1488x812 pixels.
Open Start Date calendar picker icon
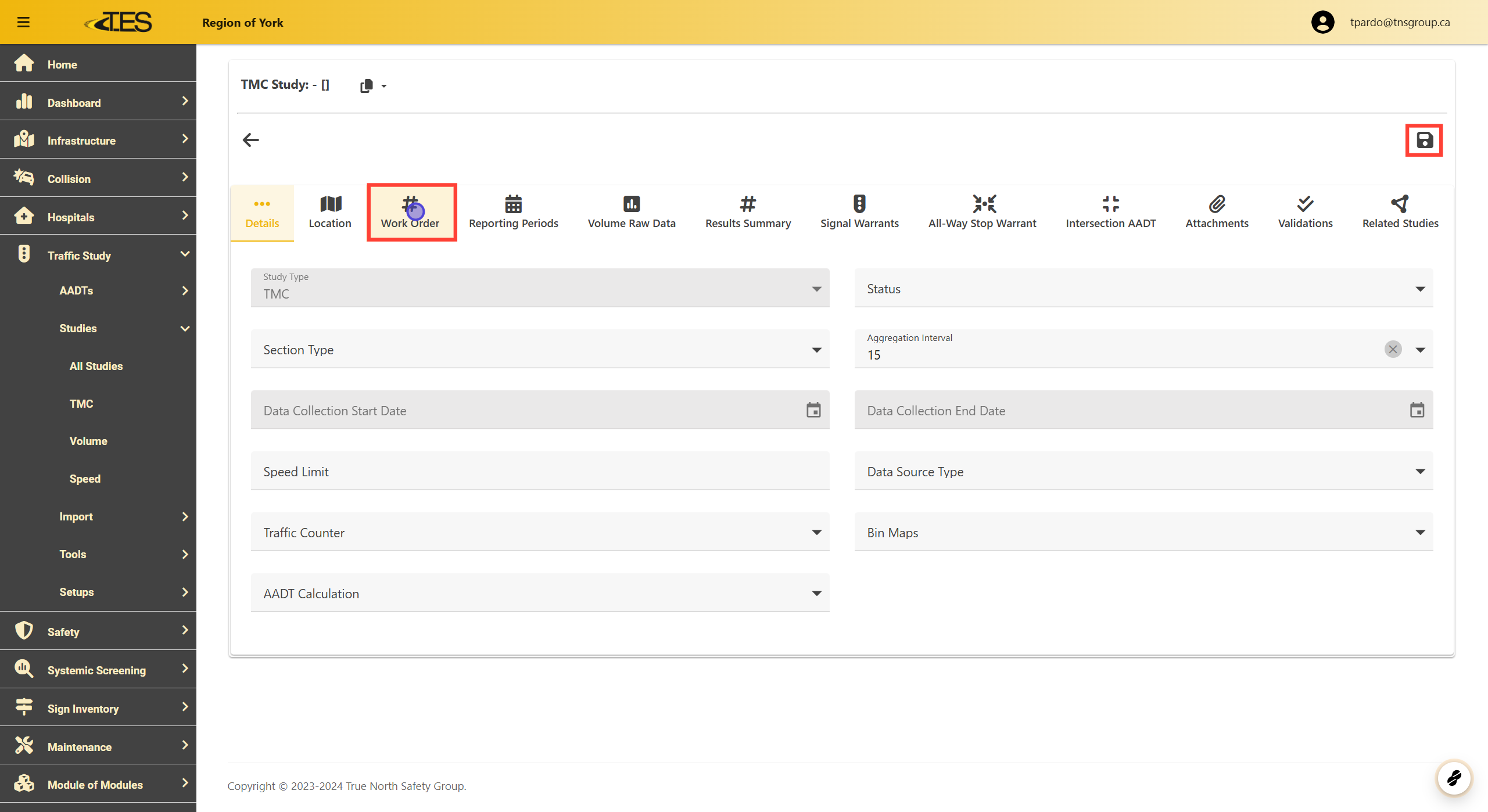coord(813,410)
